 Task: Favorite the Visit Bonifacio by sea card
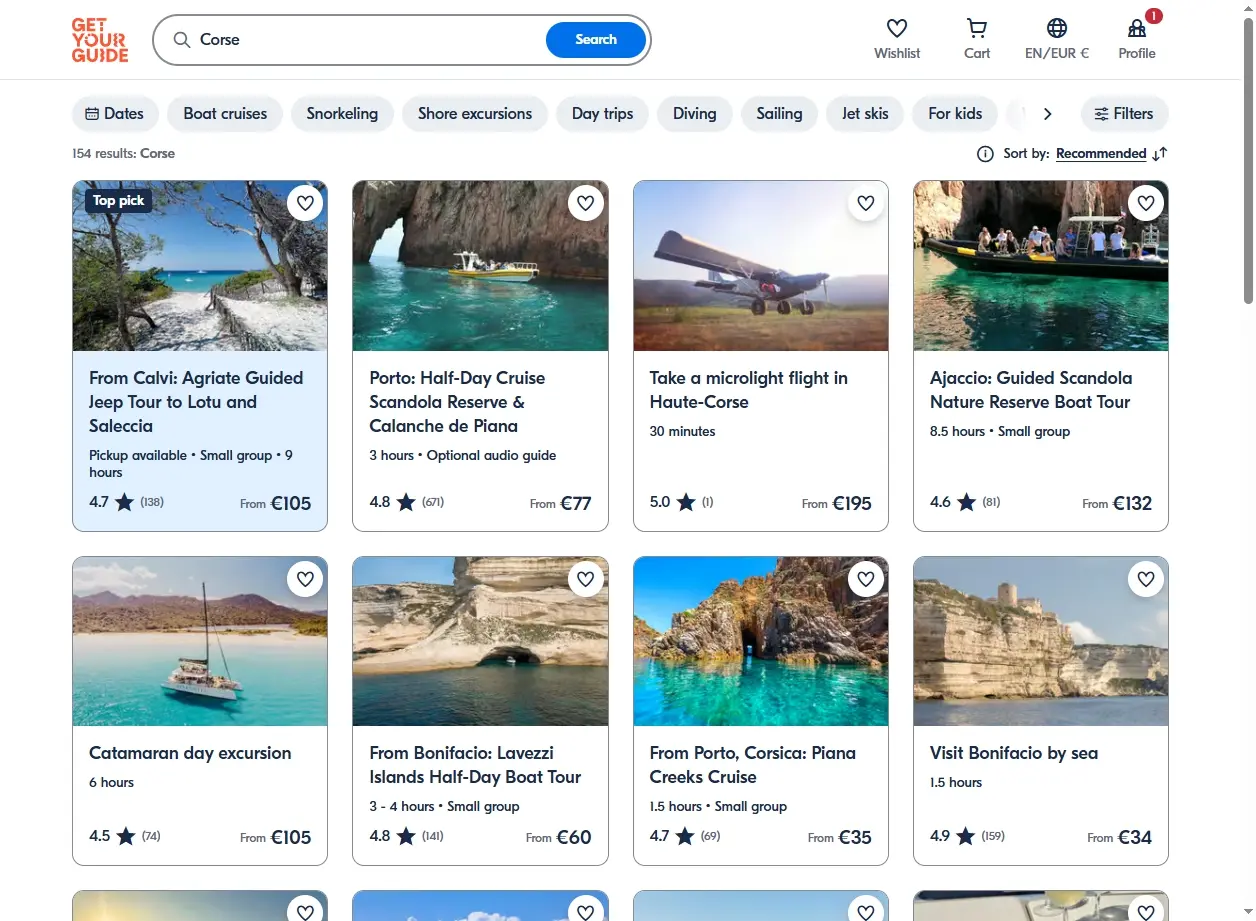(x=1146, y=579)
